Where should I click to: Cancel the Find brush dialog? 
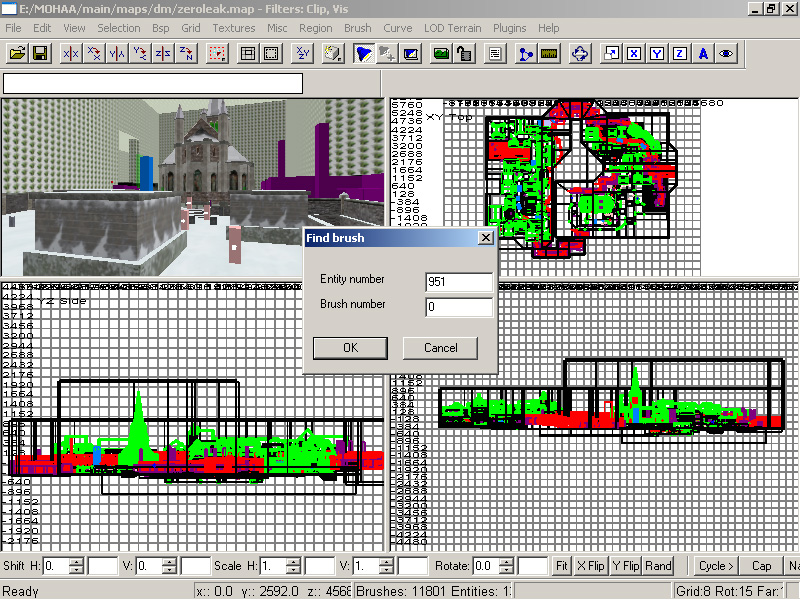(441, 348)
